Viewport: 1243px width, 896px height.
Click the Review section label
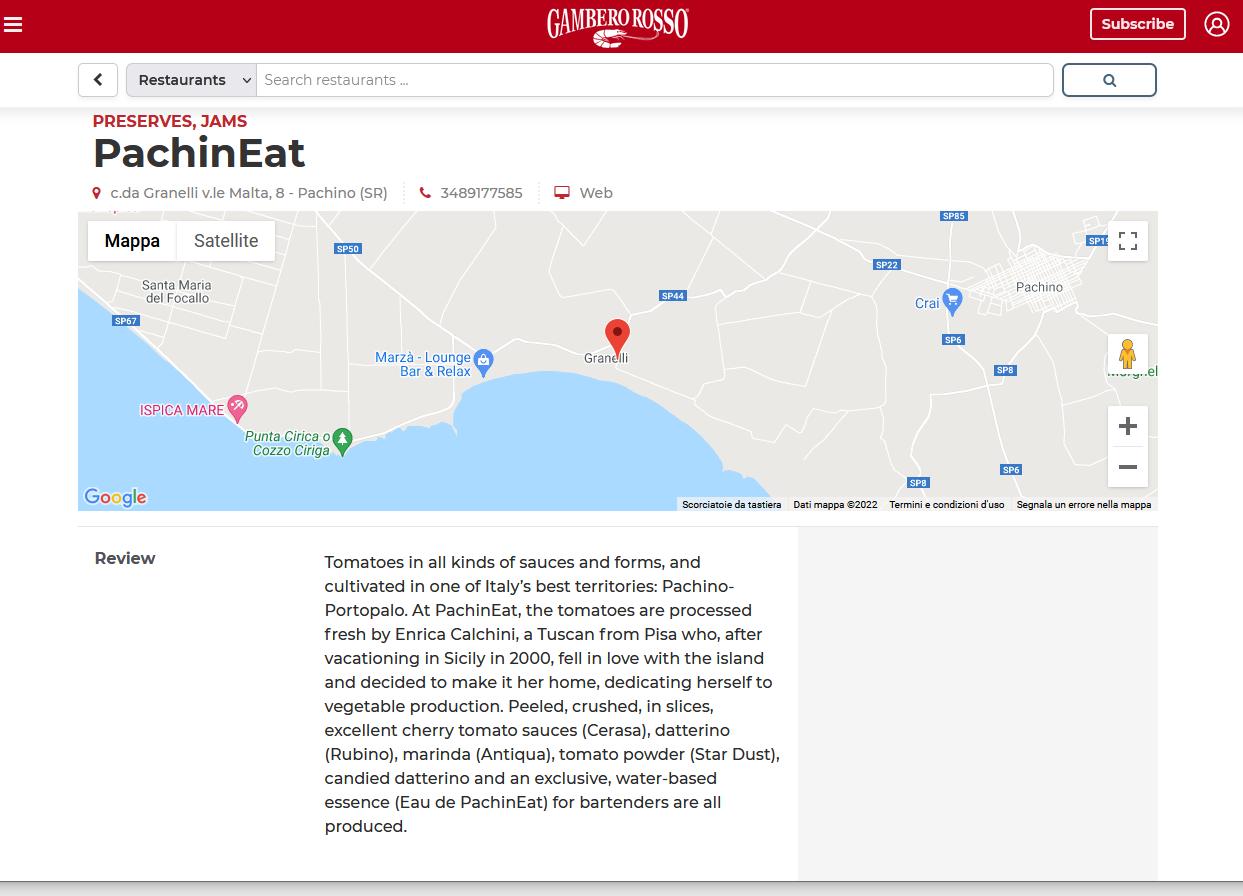125,559
